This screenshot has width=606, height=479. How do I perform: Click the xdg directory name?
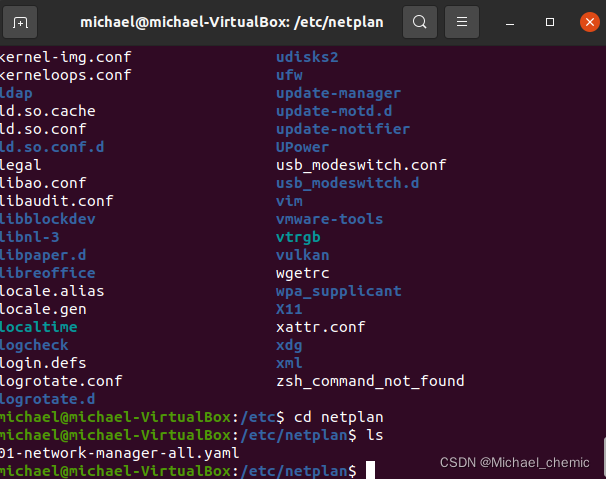pyautogui.click(x=289, y=345)
